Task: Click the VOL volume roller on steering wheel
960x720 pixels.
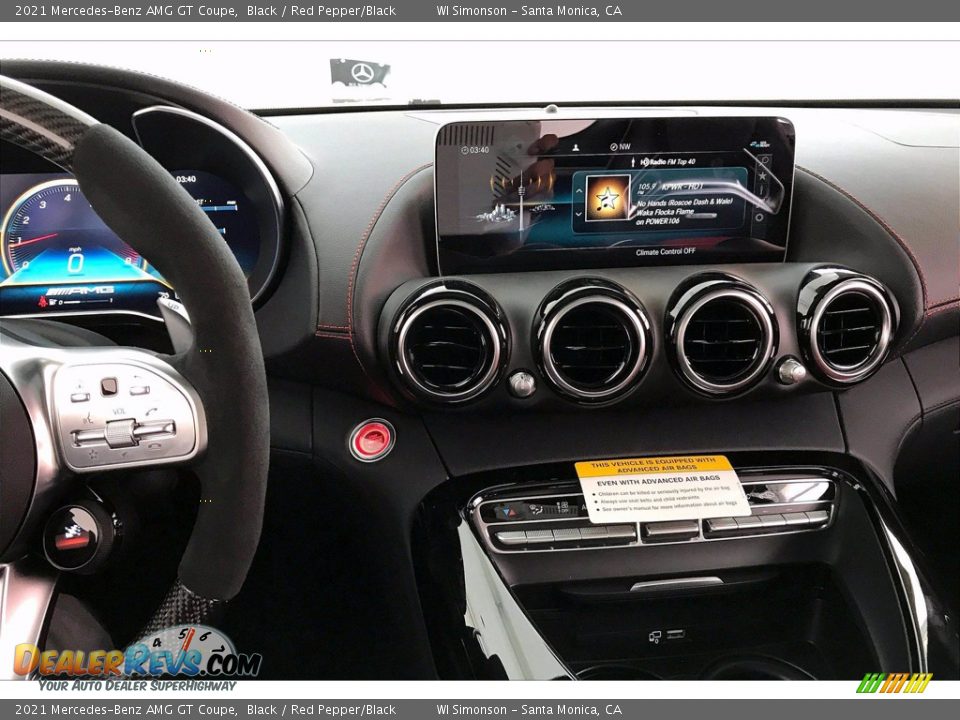Action: click(121, 433)
